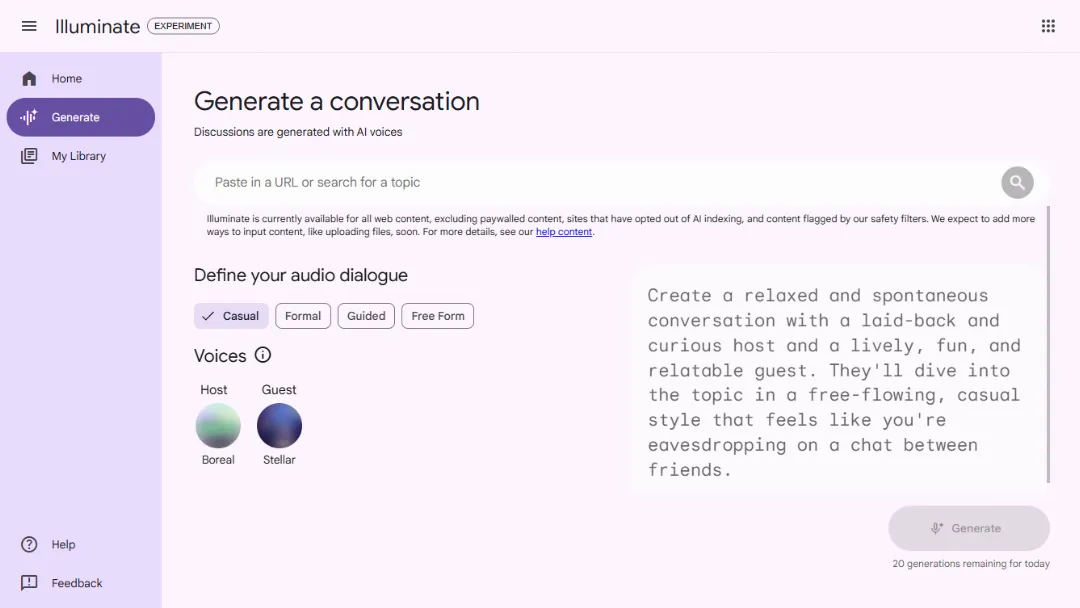
Task: Select the Free Form dialogue style
Action: coord(437,316)
